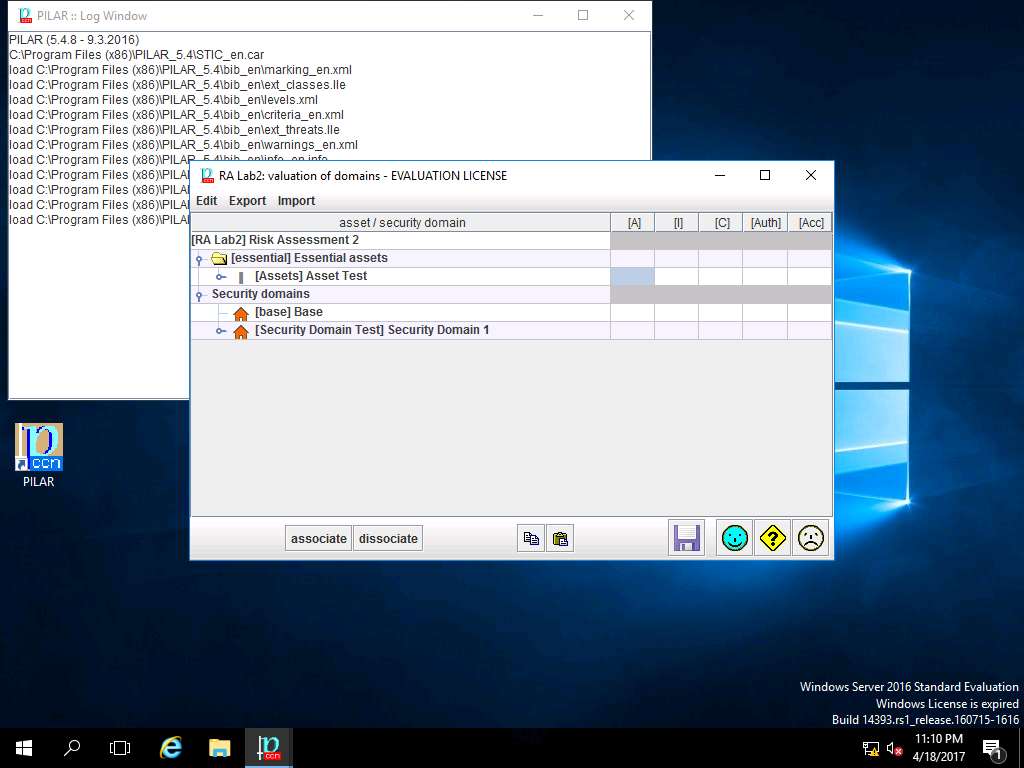This screenshot has height=768, width=1024.
Task: Open File Explorer from taskbar
Action: 219,748
